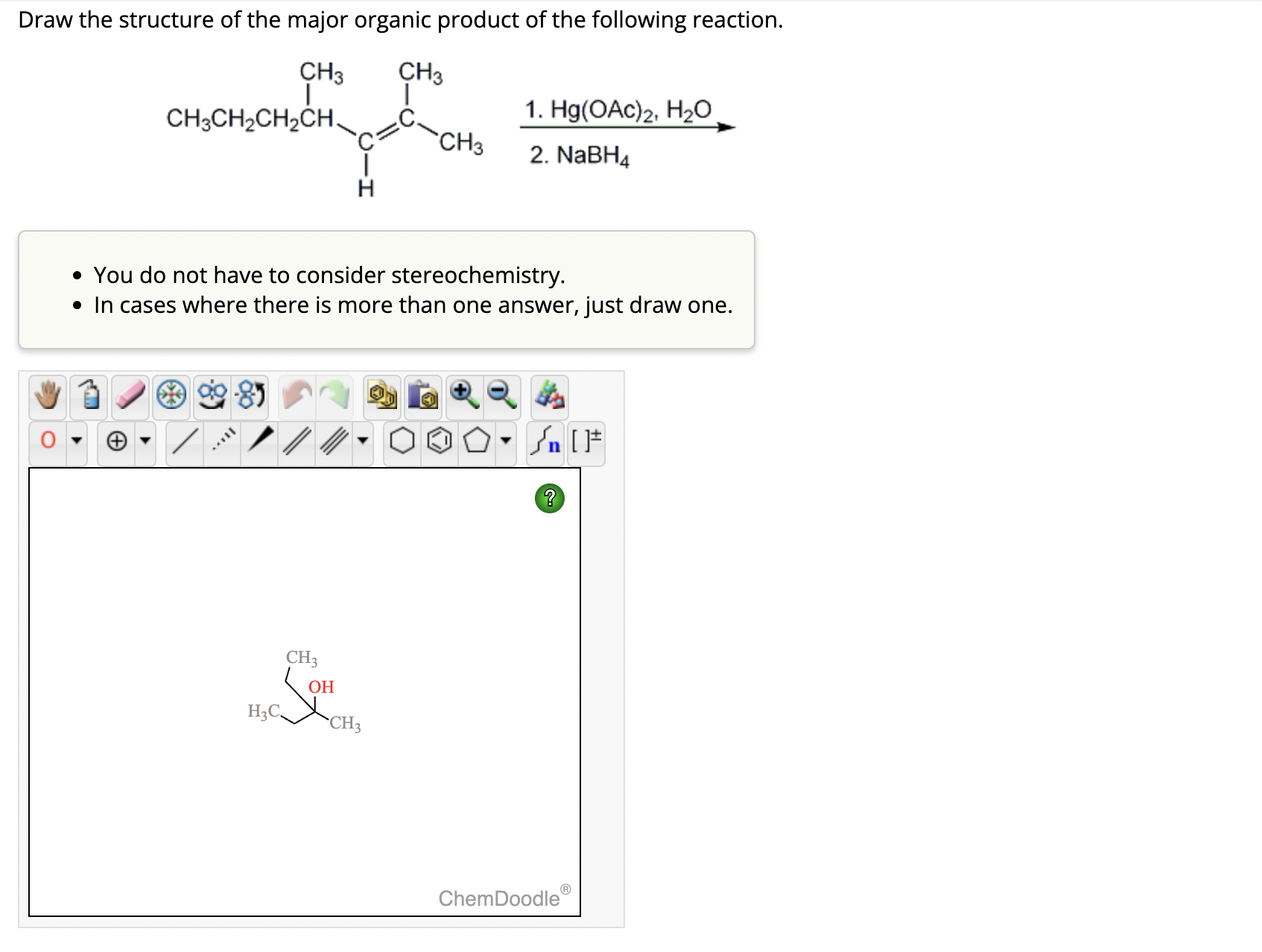Open the element selector dropdown
1262x952 pixels.
pos(77,441)
